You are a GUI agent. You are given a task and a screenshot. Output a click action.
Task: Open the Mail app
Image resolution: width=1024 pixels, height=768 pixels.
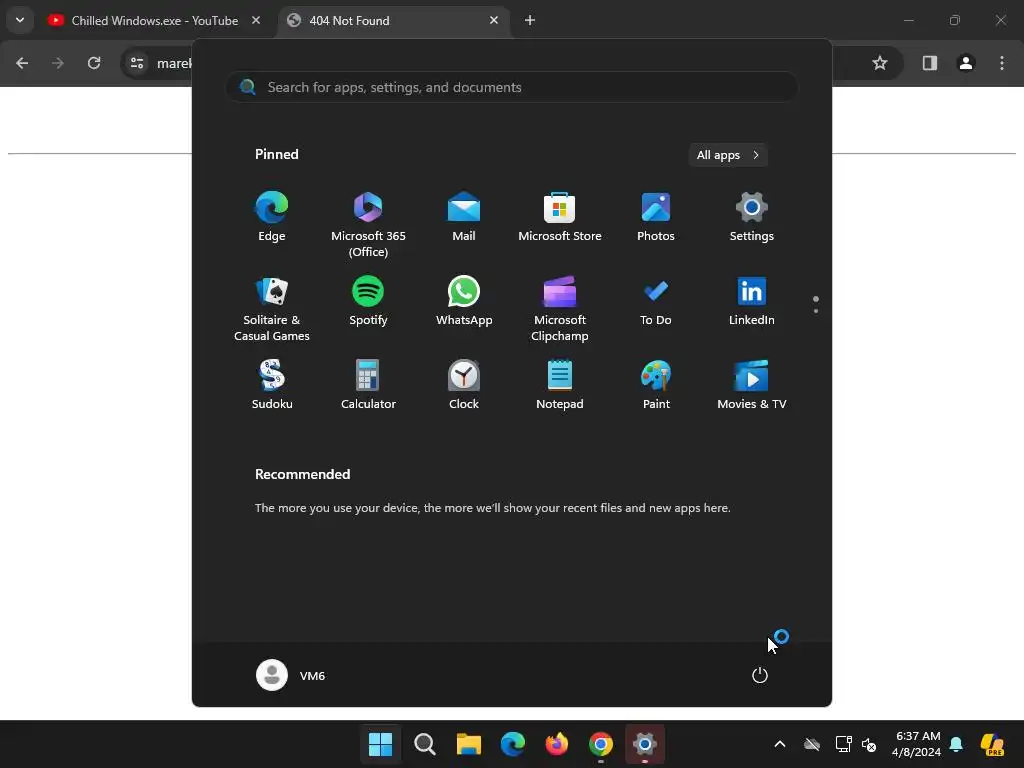[x=464, y=217]
